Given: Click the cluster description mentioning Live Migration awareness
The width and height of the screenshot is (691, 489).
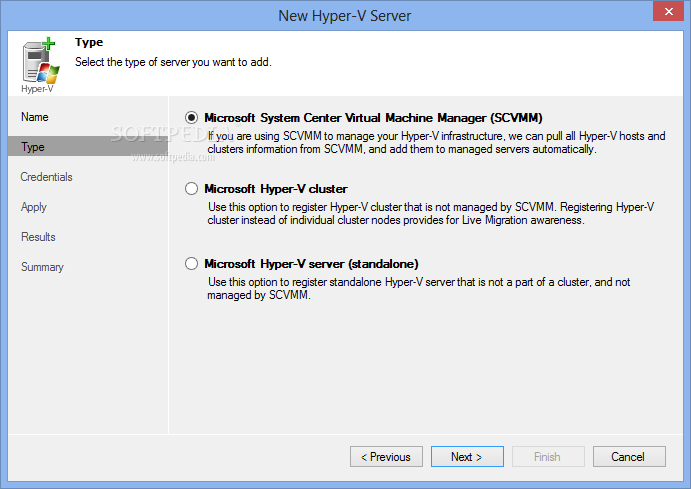Looking at the screenshot, I should click(431, 214).
